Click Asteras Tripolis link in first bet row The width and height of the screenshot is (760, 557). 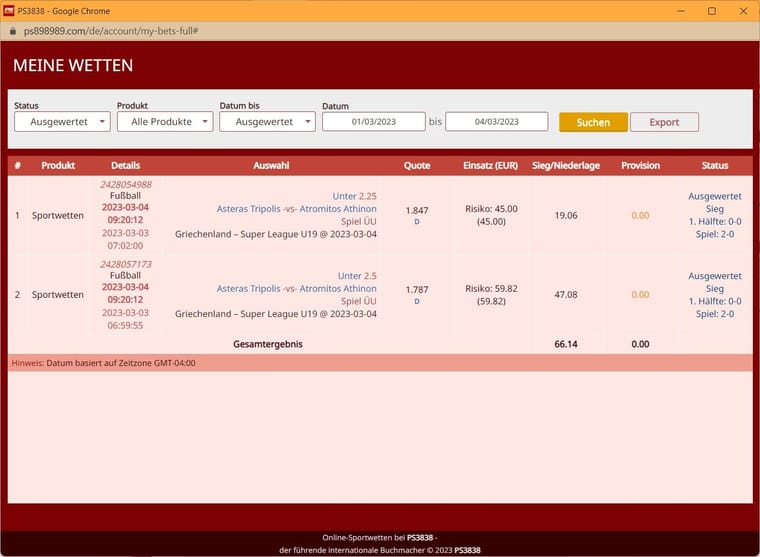click(x=248, y=209)
